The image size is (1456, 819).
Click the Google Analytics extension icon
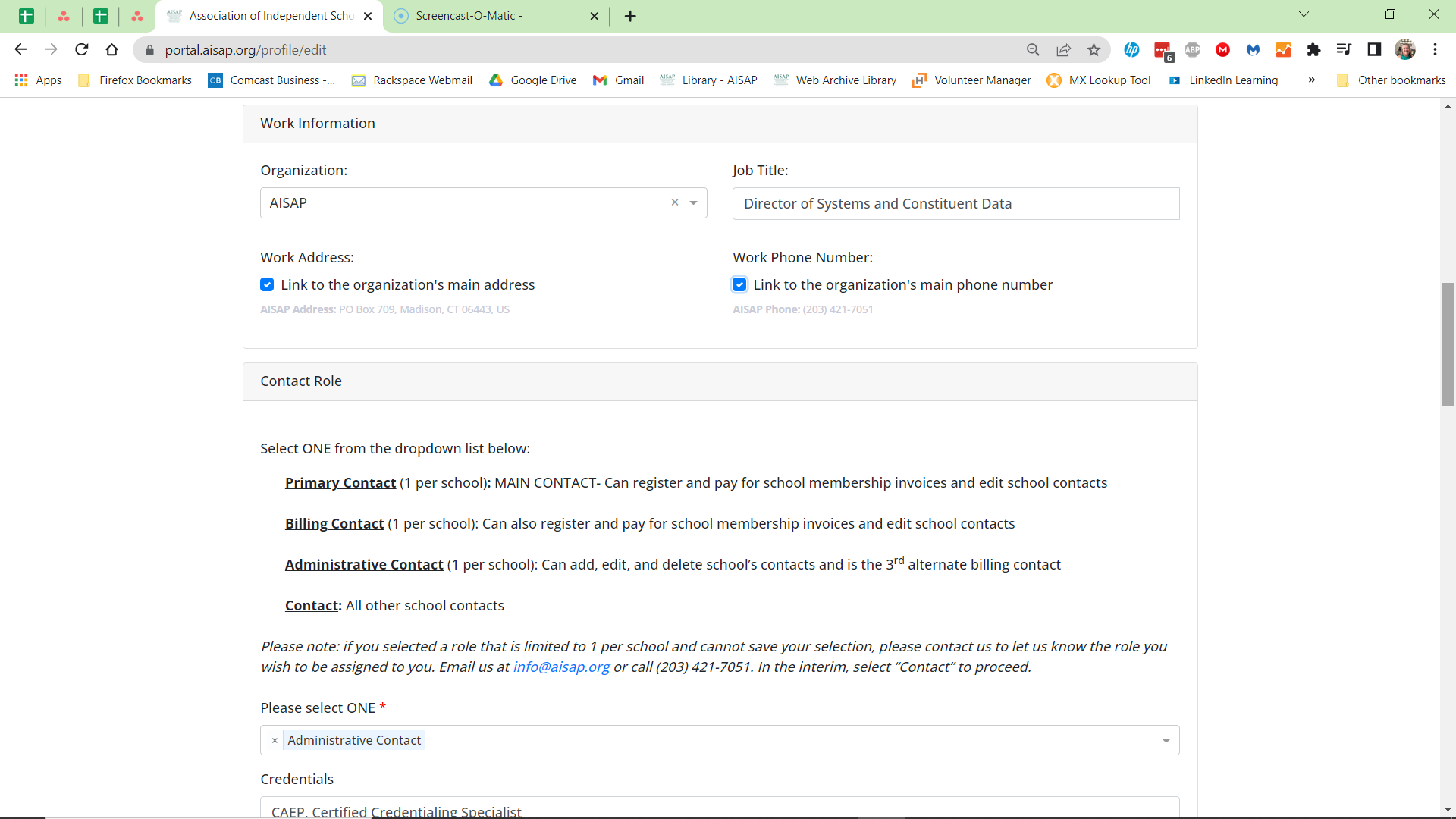(1283, 50)
